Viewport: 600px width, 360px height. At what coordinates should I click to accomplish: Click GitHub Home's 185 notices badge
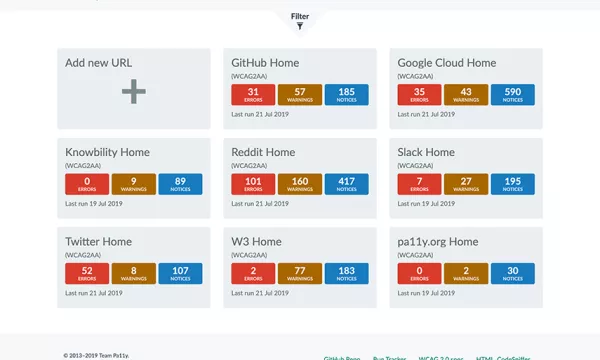(x=347, y=94)
